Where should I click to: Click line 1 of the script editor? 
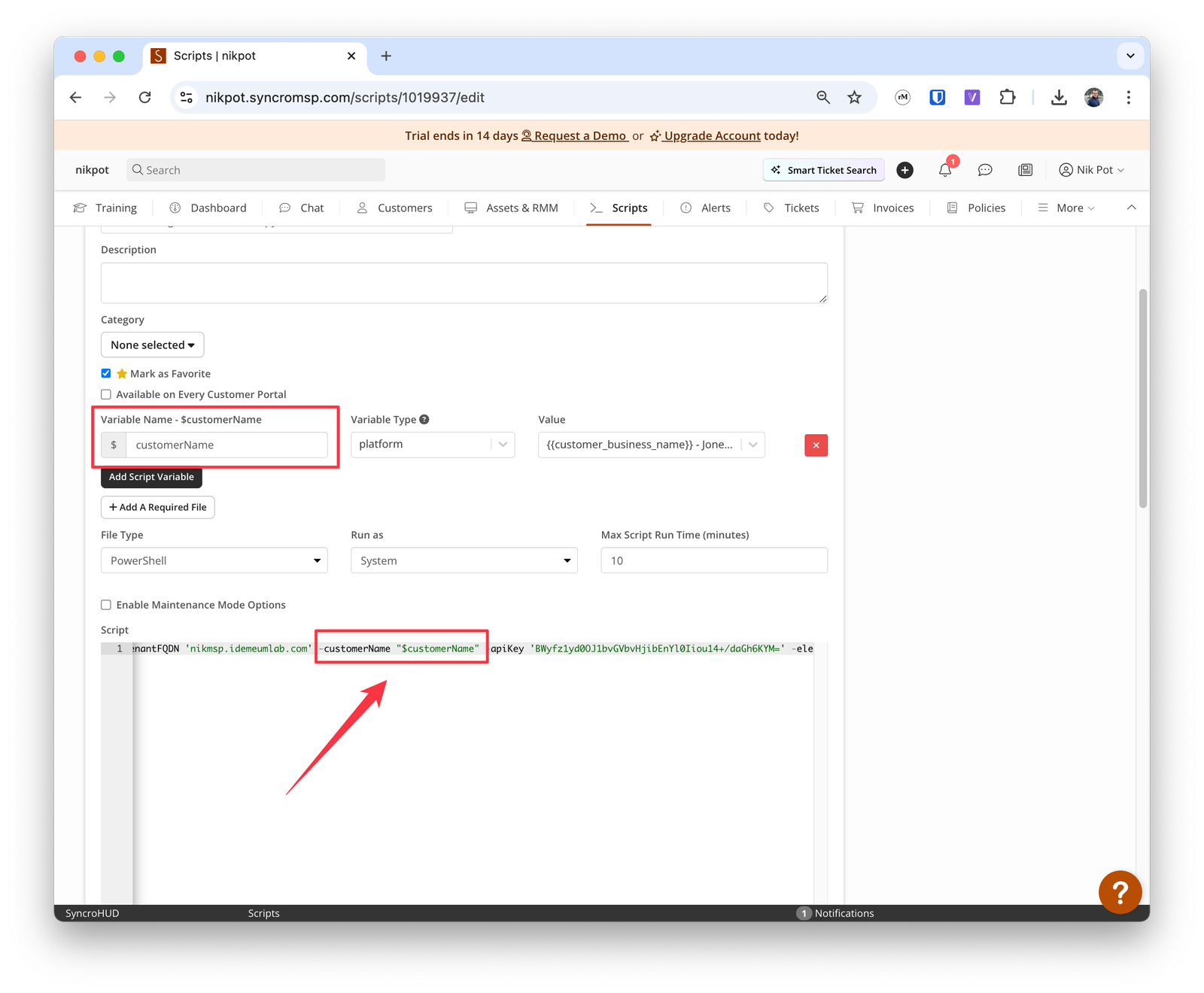coord(473,648)
